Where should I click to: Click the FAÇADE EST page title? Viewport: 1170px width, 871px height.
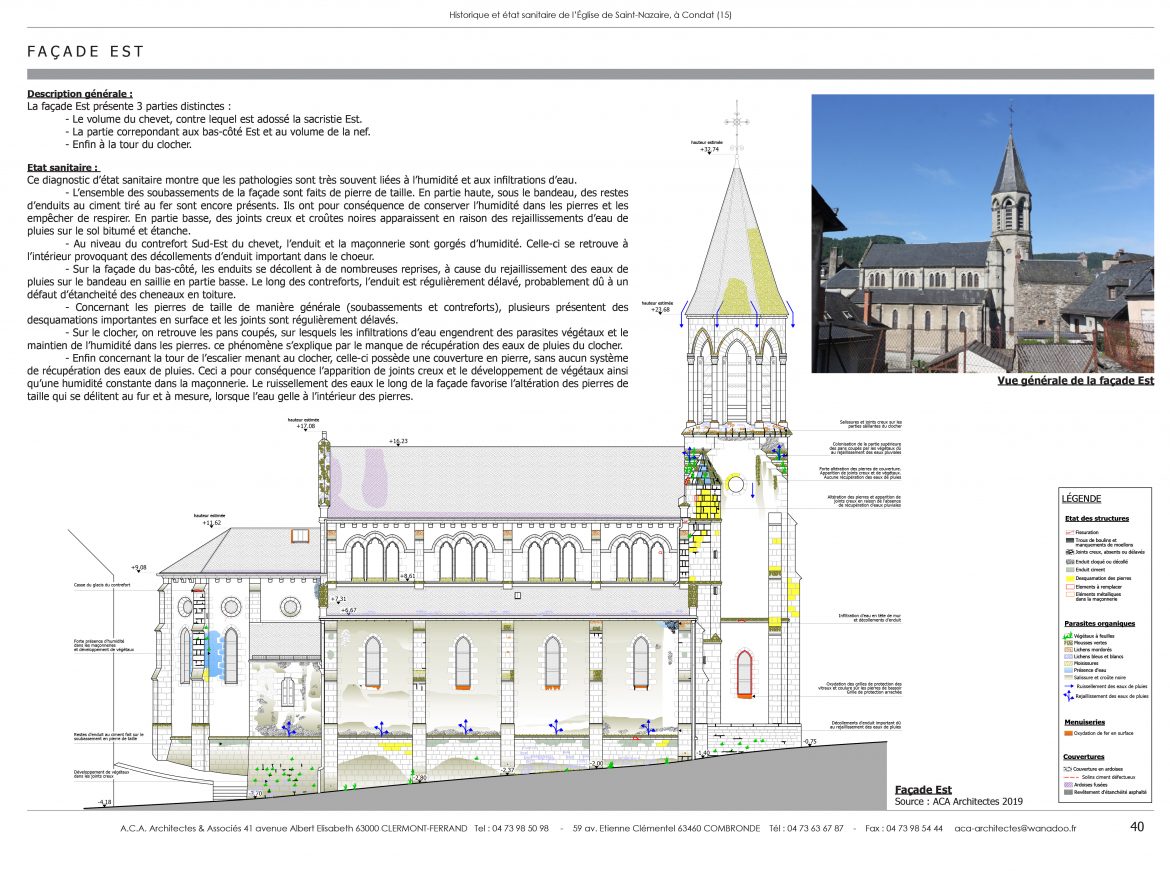(x=86, y=51)
